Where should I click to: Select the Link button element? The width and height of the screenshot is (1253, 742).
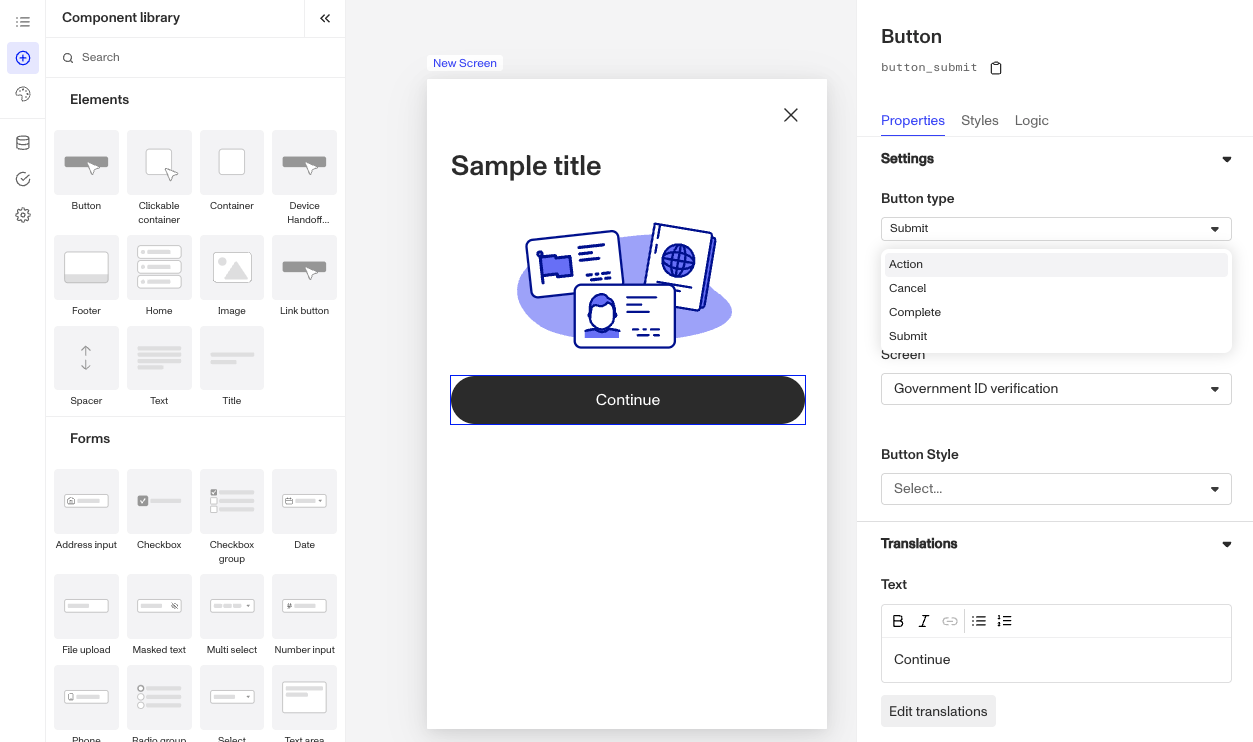(x=304, y=276)
